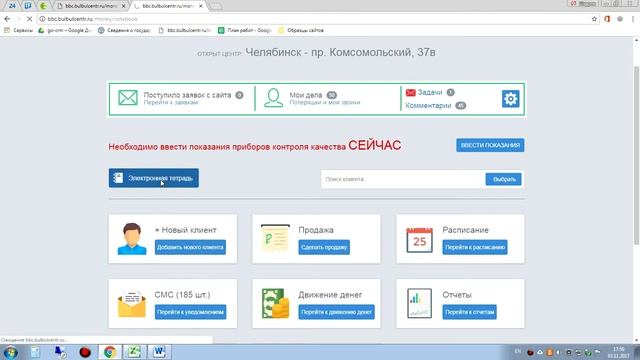Click the notebook icon in Электронная тетрадь button
The image size is (640, 360).
(118, 178)
